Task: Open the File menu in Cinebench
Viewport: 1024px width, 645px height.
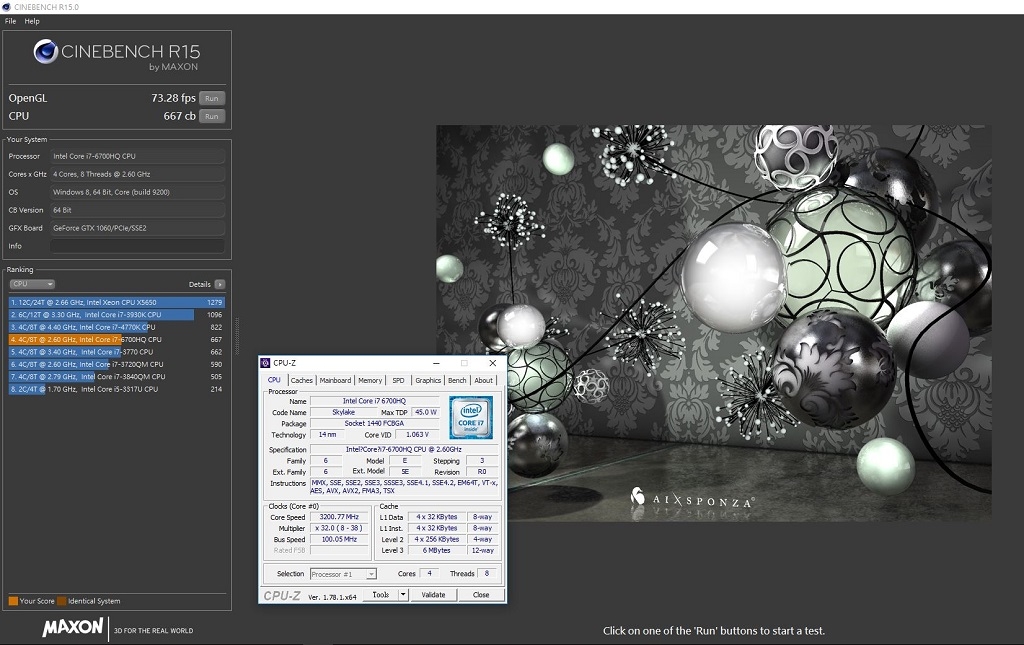Action: (x=10, y=21)
